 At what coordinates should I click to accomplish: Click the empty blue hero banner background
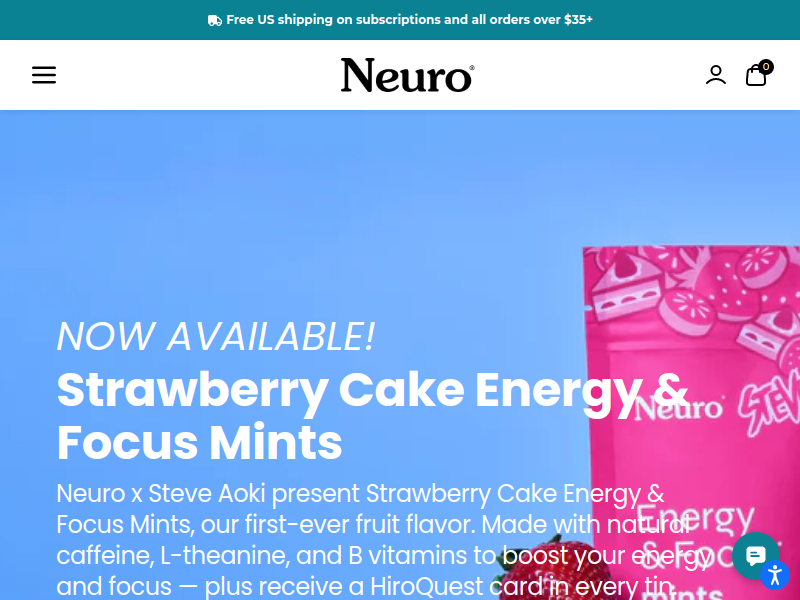coord(306,204)
